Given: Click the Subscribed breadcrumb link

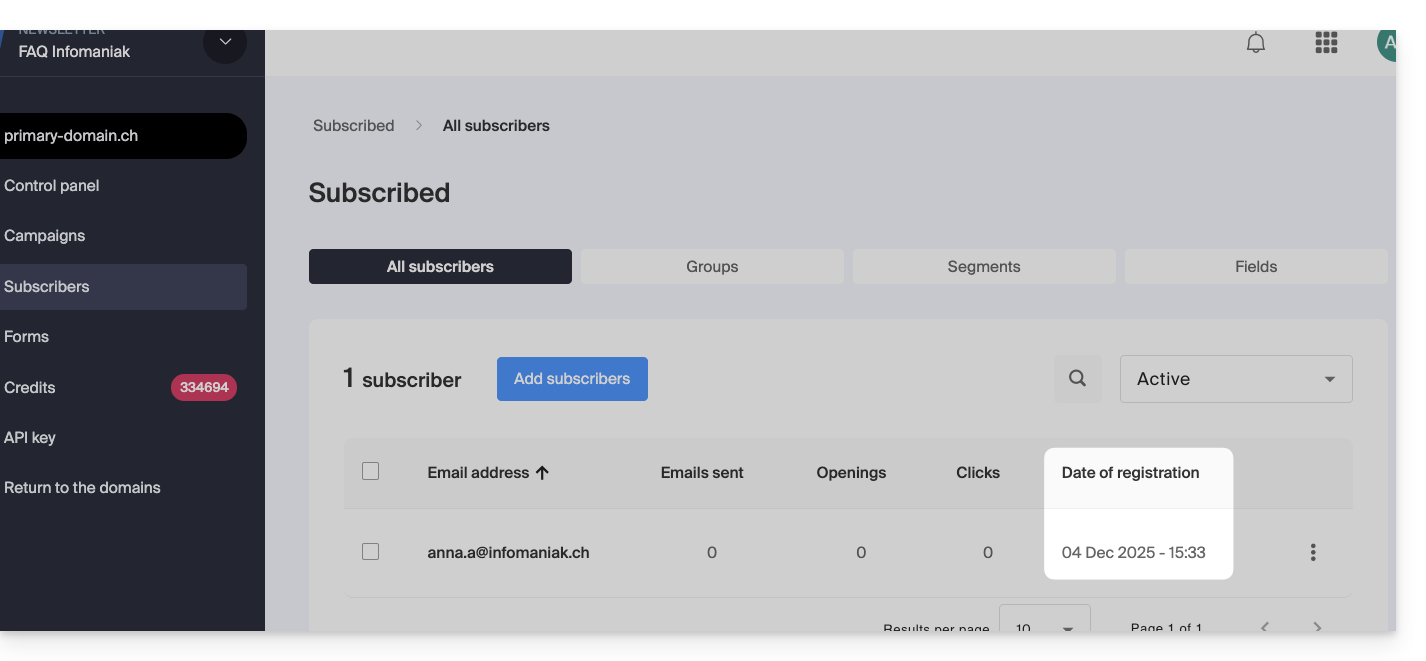Looking at the screenshot, I should (x=353, y=126).
